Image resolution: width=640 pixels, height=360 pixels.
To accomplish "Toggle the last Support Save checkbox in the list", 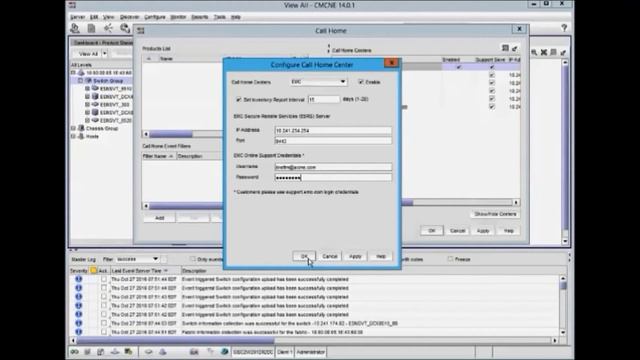I will tap(492, 107).
